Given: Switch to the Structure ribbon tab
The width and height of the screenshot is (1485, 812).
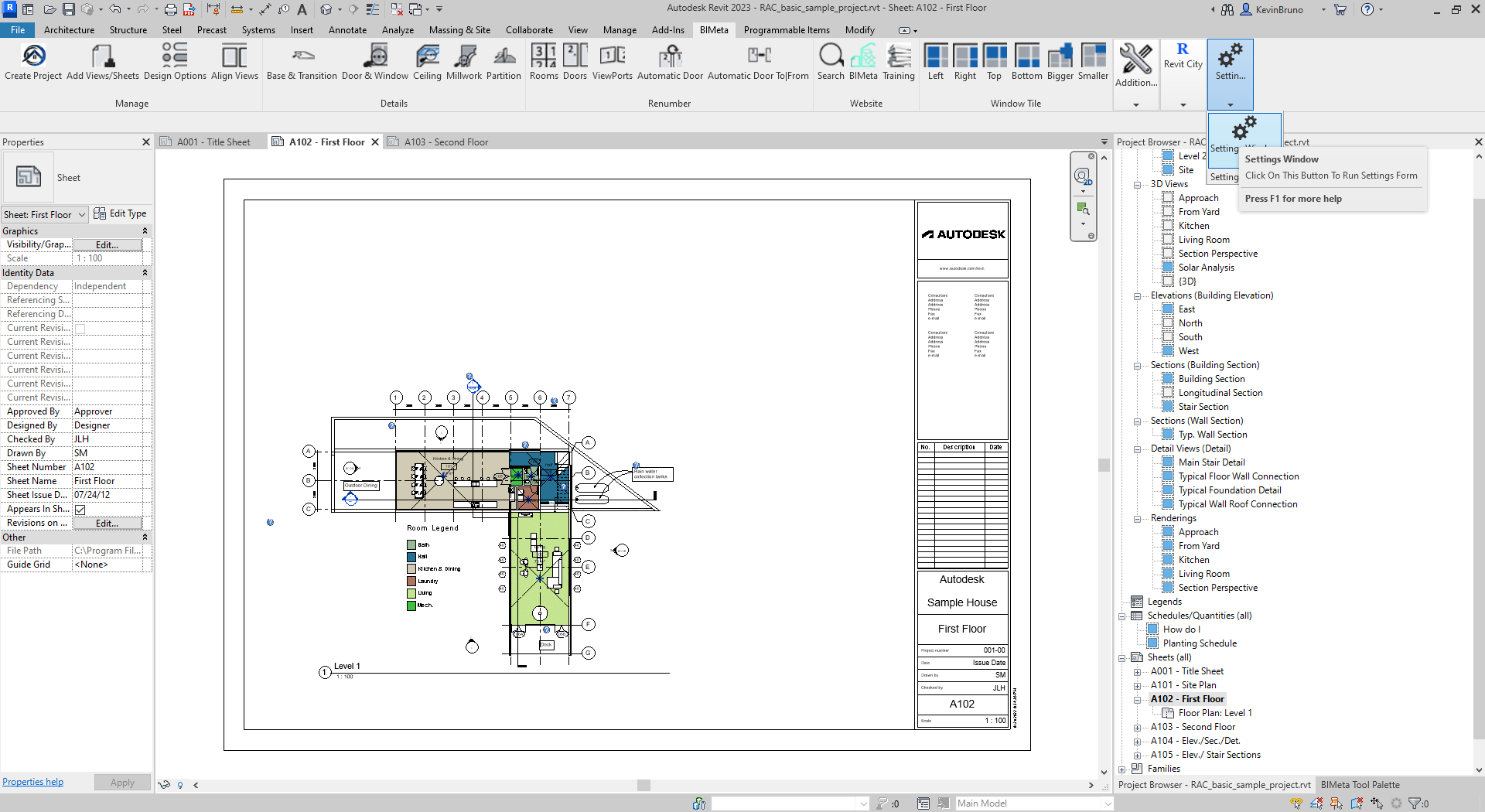Looking at the screenshot, I should (x=128, y=30).
